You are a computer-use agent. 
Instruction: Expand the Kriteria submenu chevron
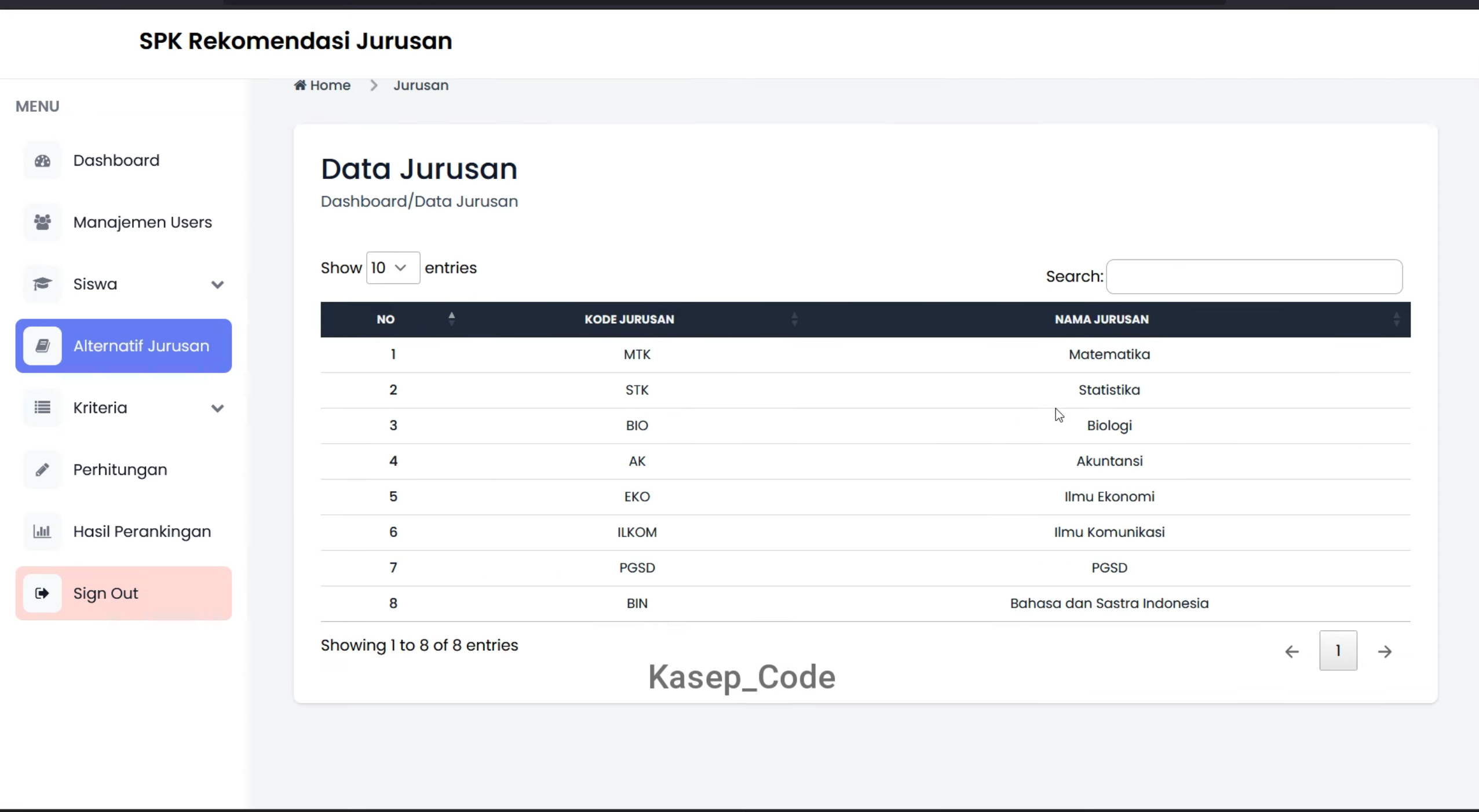(x=217, y=408)
